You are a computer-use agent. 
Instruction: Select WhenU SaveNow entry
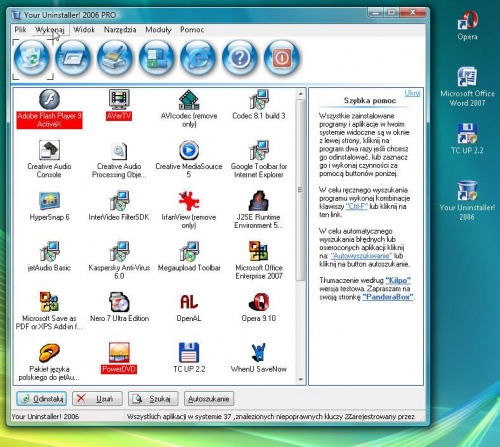coord(259,358)
